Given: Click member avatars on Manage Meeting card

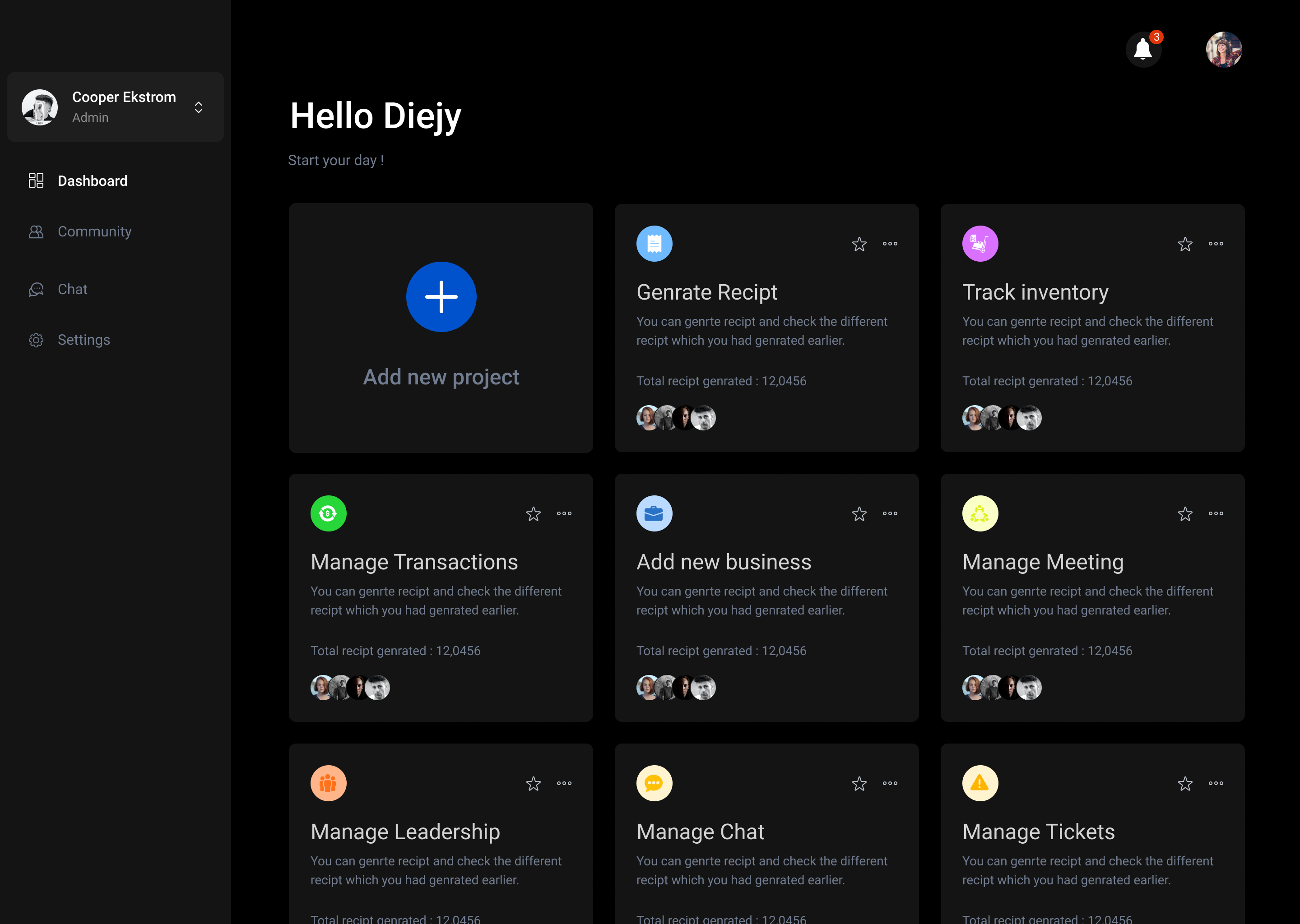Looking at the screenshot, I should pos(1002,687).
